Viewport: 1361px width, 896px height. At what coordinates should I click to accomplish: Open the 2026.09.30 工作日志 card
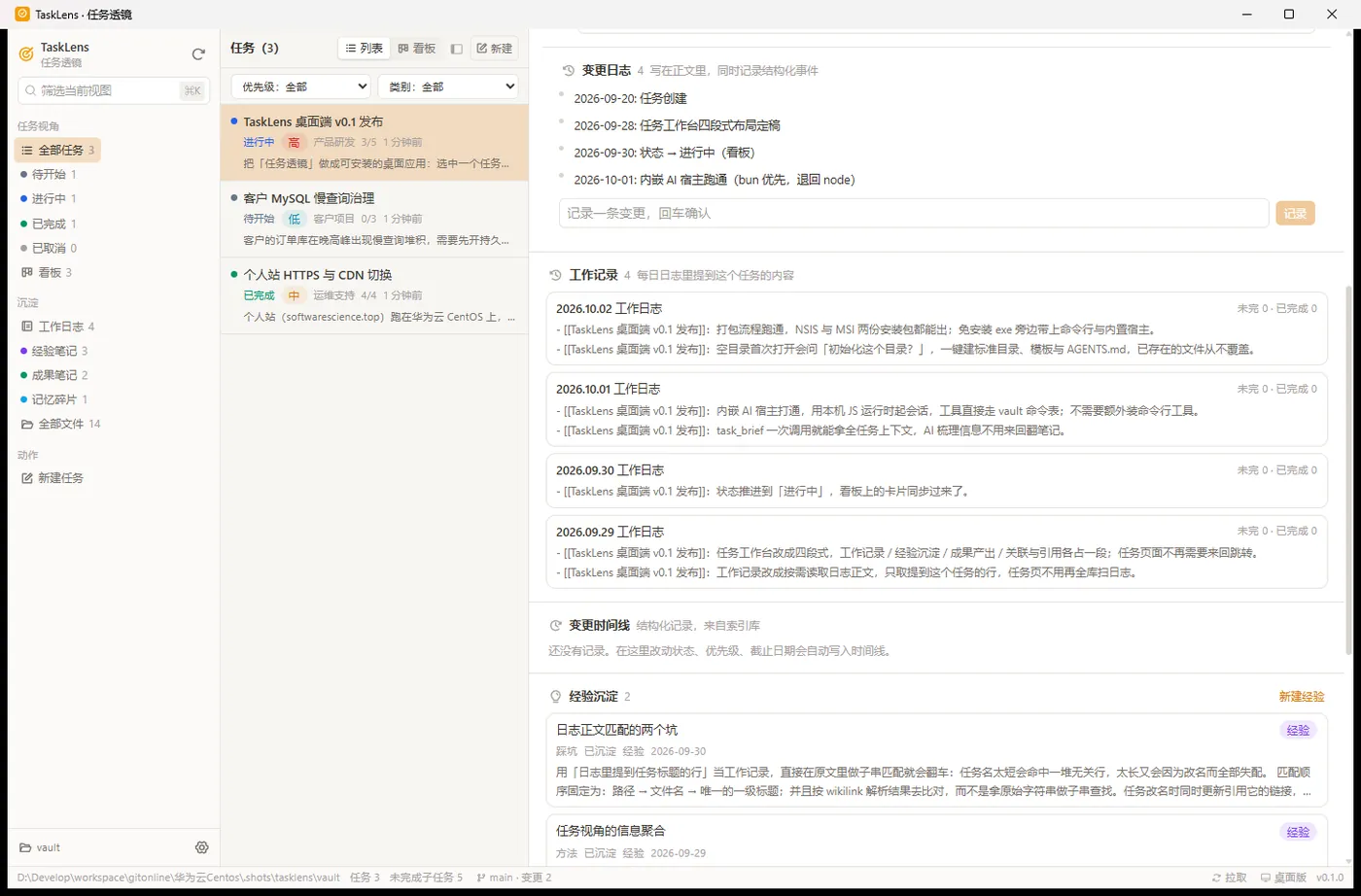(x=937, y=480)
